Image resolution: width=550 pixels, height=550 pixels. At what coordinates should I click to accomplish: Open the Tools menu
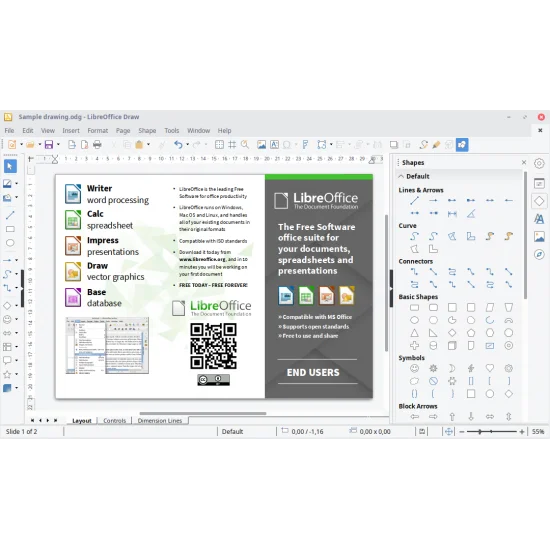(172, 130)
